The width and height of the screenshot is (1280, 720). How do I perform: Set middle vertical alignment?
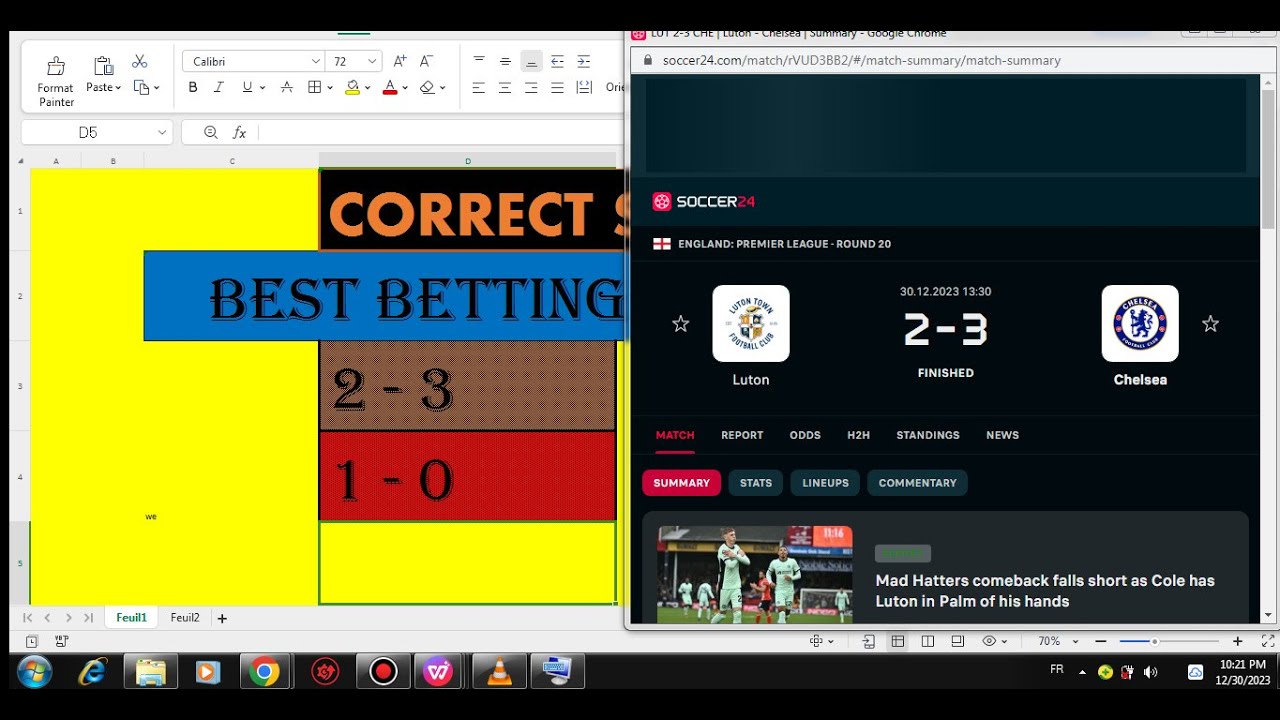(x=505, y=62)
